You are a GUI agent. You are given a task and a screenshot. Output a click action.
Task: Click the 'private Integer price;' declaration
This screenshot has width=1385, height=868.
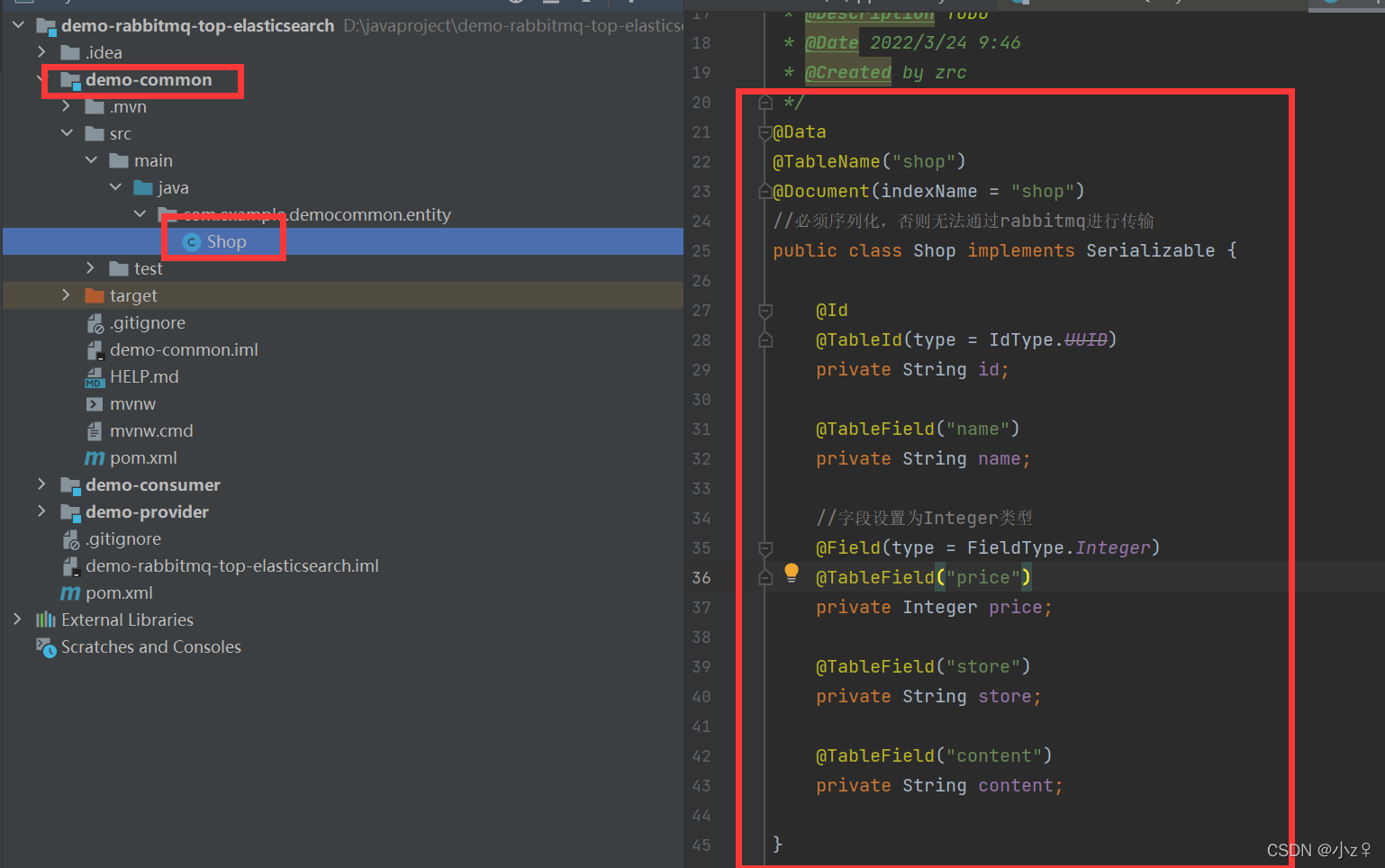point(934,607)
